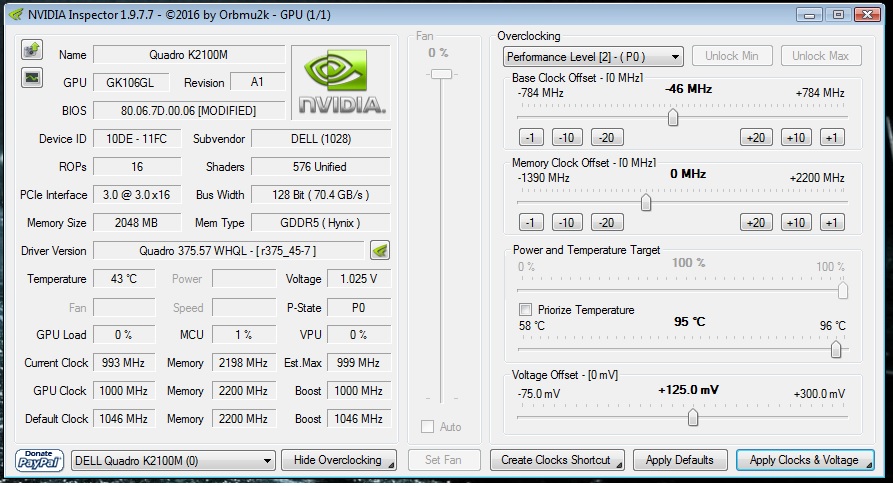Open the Performance Level [2] - (P0) dropdown
Screen dimensions: 893x486
pos(593,56)
